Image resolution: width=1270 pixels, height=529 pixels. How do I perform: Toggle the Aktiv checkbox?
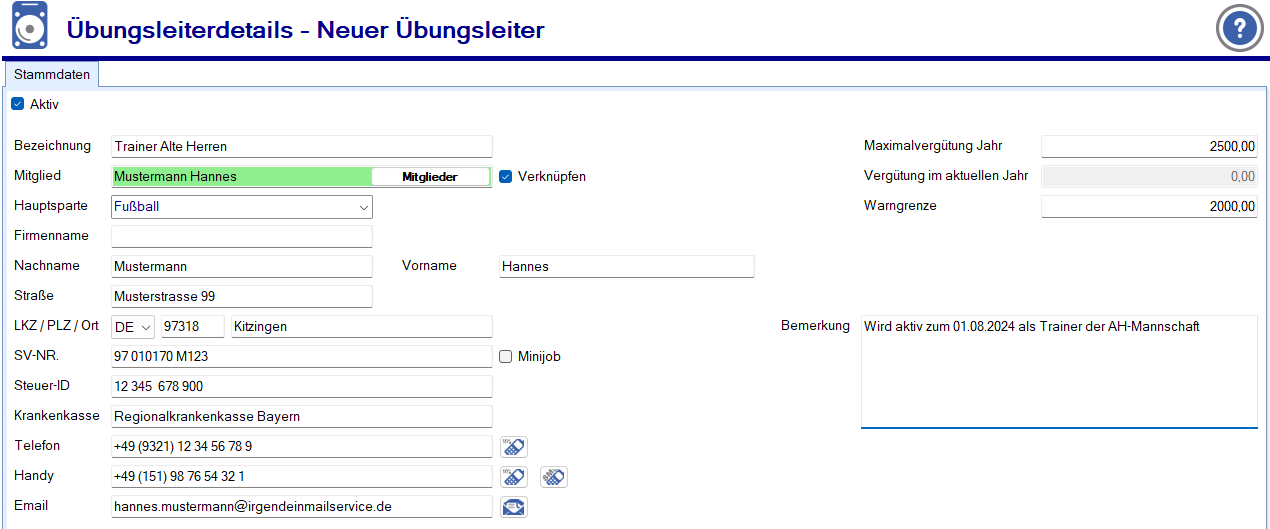(x=17, y=104)
